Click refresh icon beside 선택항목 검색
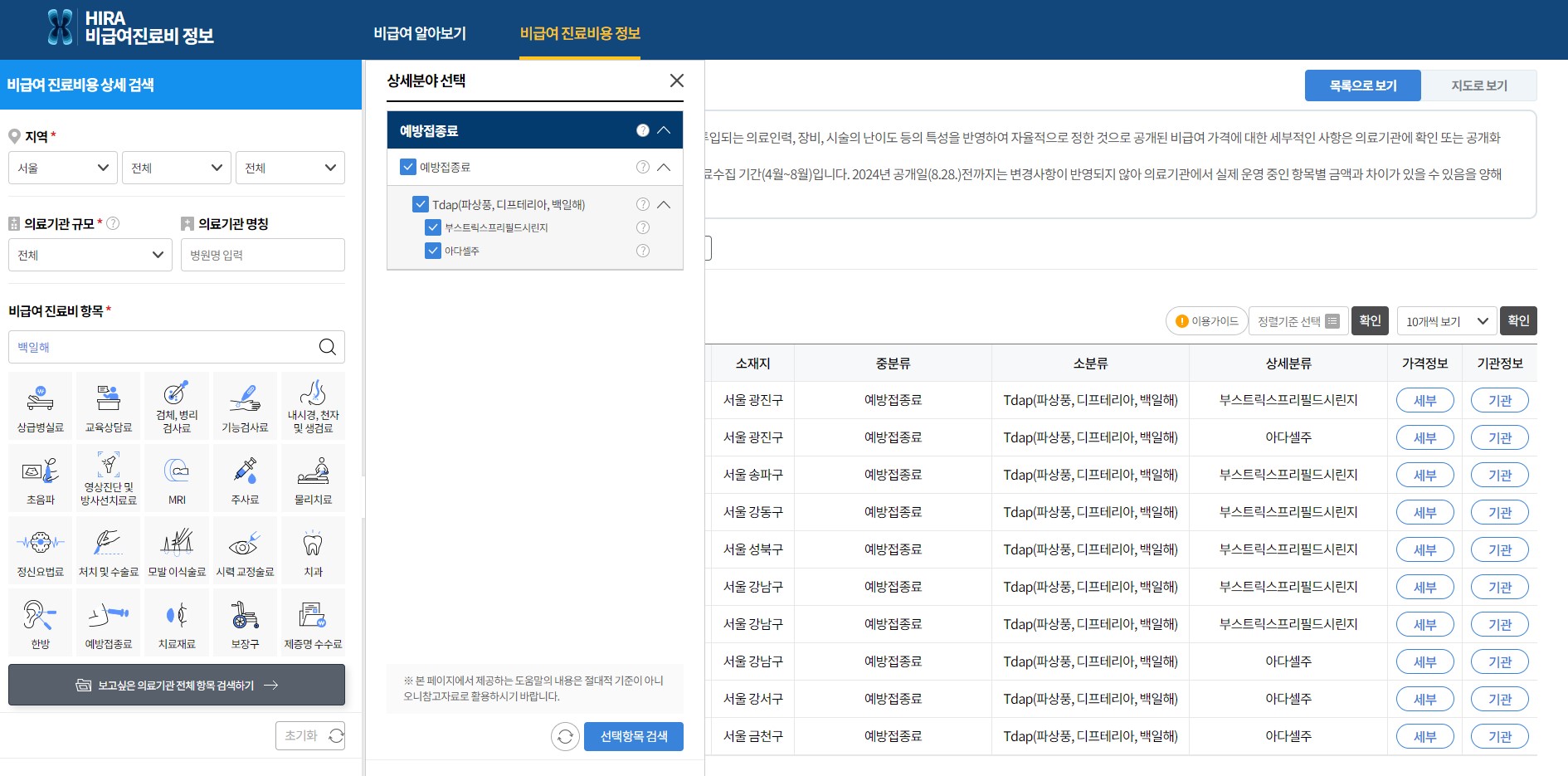 (x=565, y=736)
